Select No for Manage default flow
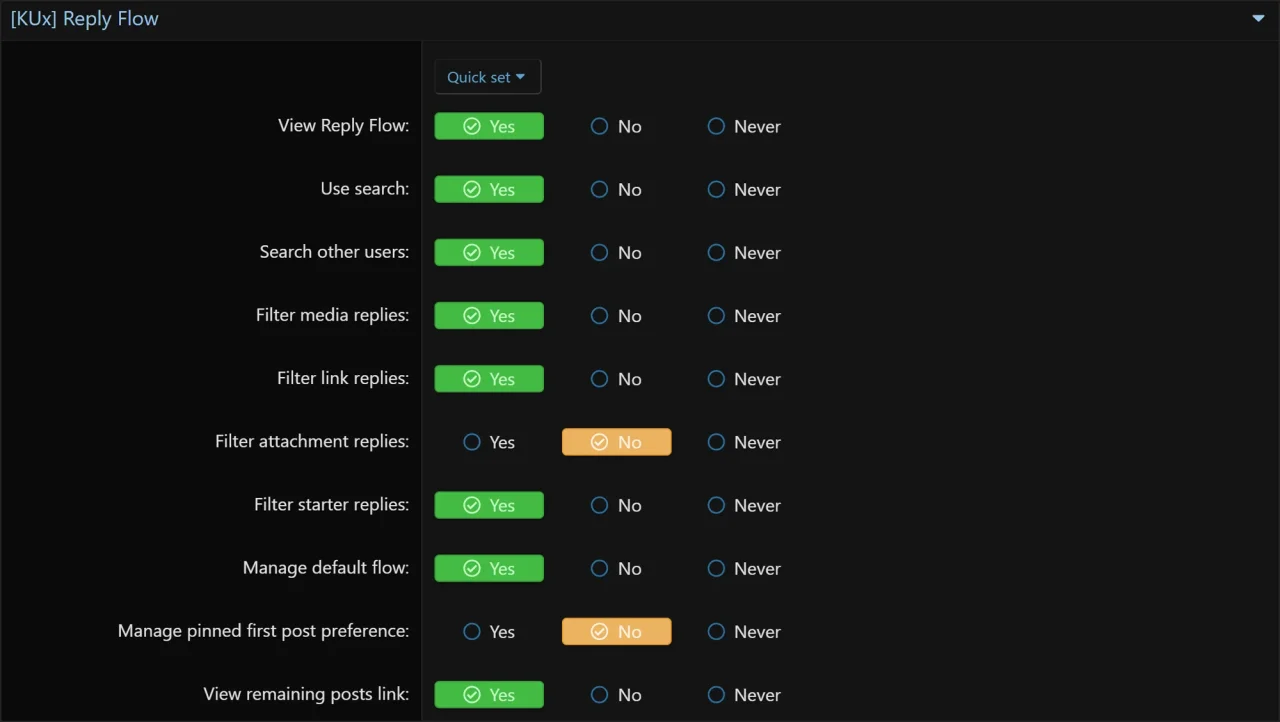 pos(616,568)
